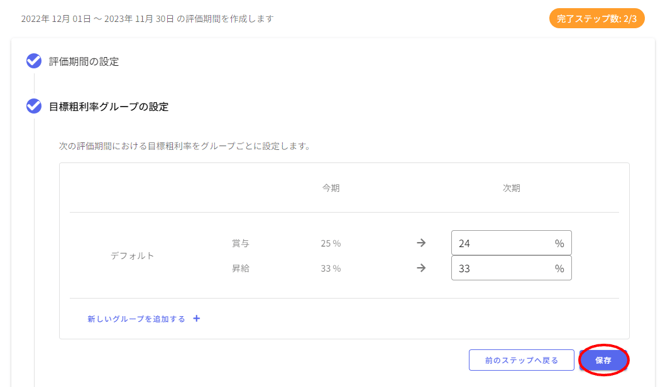Click the current 33 % value

331,269
